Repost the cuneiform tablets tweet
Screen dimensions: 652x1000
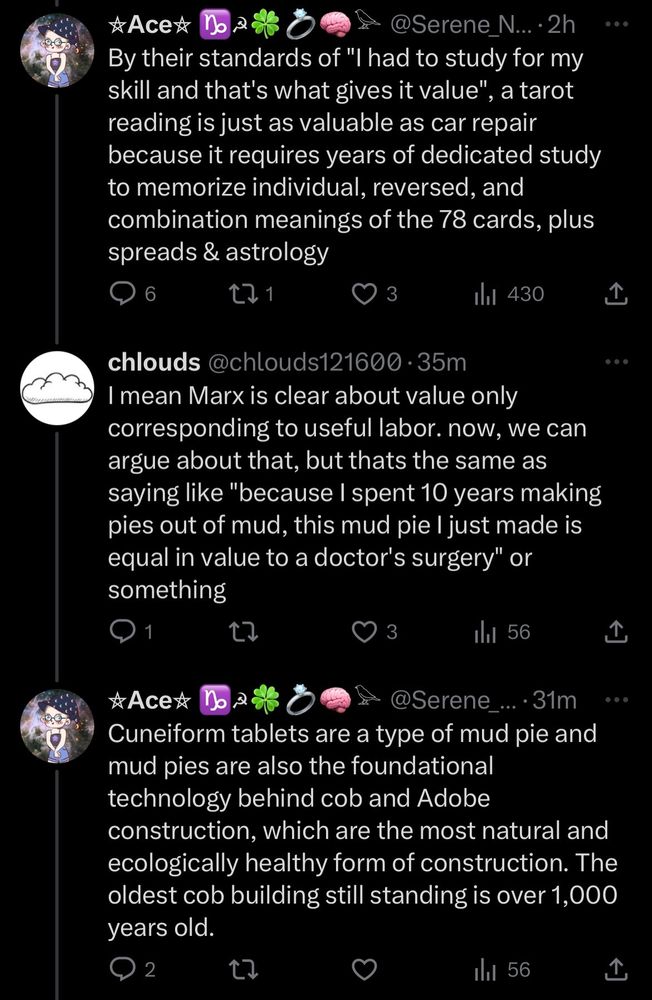244,969
